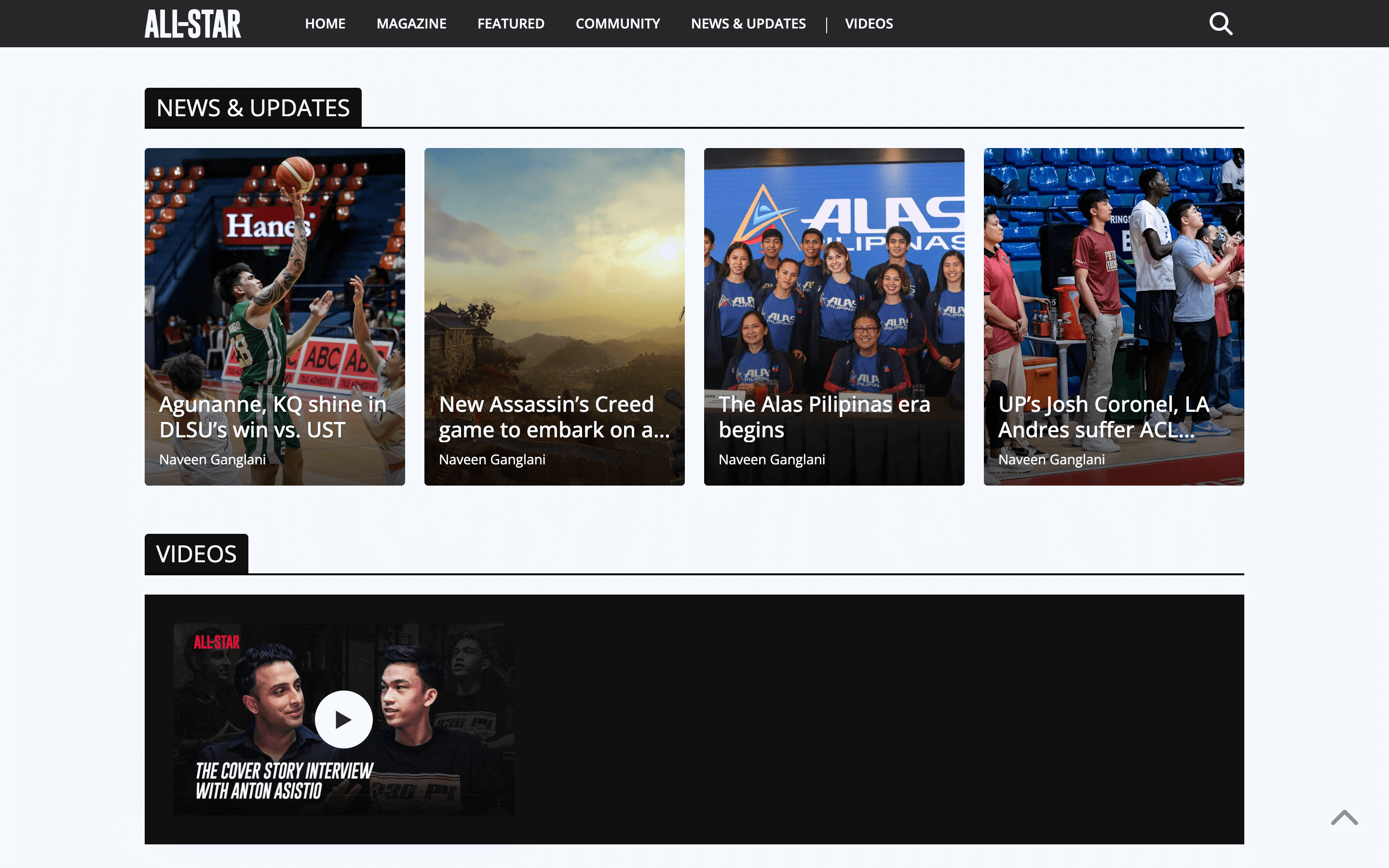Open the FEATURED menu item
Image resolution: width=1389 pixels, height=868 pixels.
[x=511, y=24]
